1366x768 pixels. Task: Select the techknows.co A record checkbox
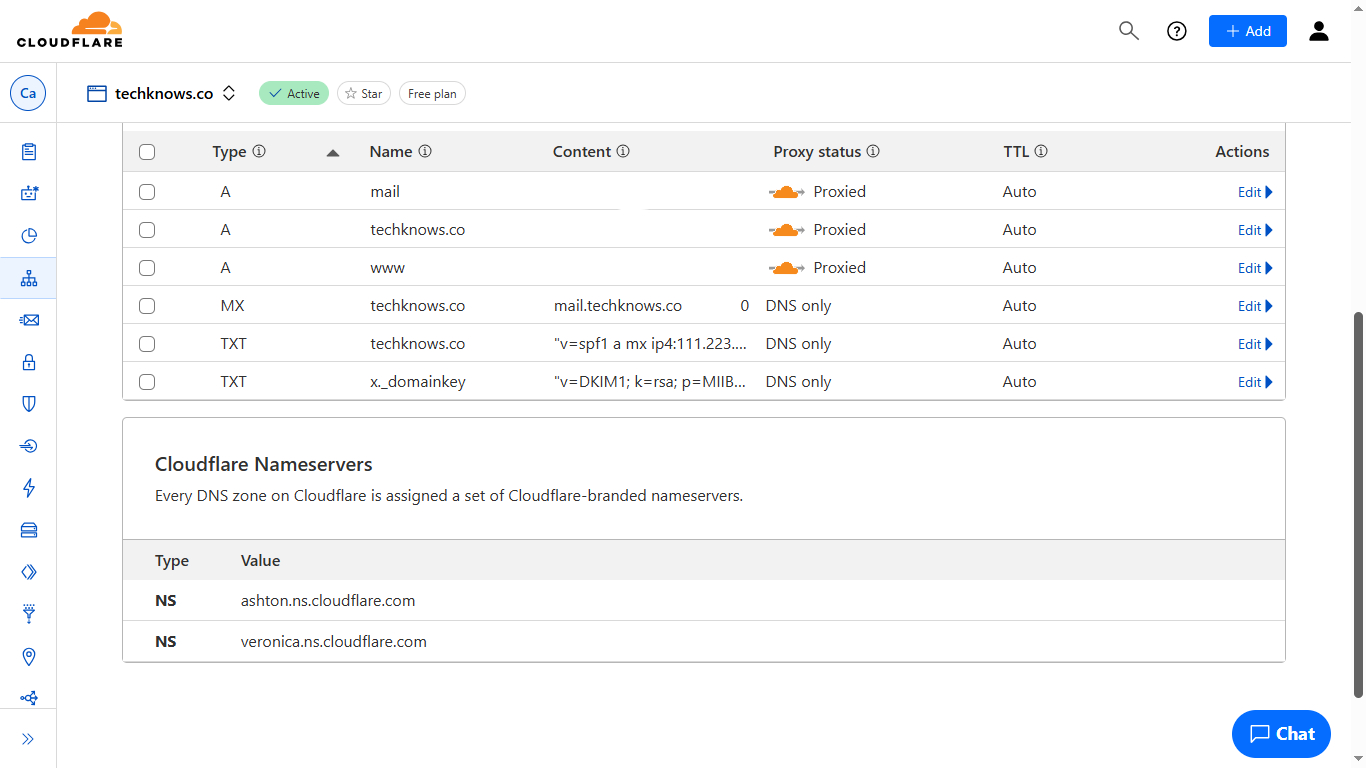click(x=147, y=230)
